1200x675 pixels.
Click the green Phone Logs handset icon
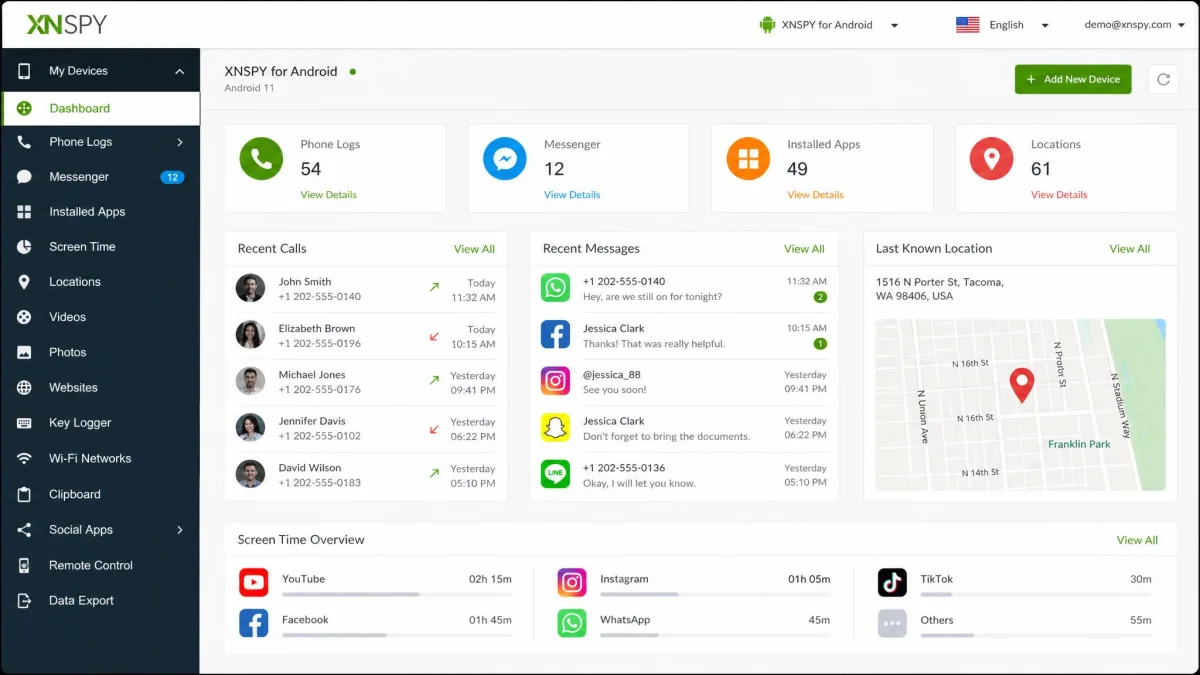click(x=261, y=159)
